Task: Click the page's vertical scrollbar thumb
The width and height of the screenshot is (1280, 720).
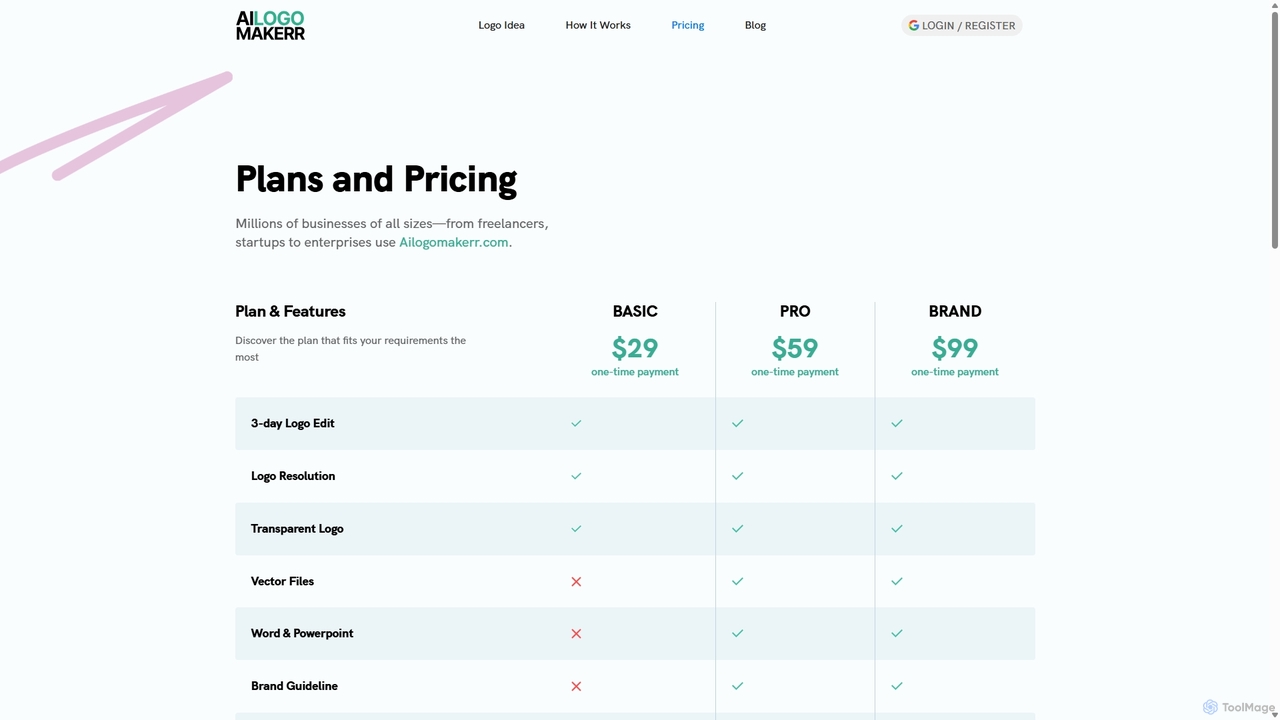Action: click(x=1274, y=130)
